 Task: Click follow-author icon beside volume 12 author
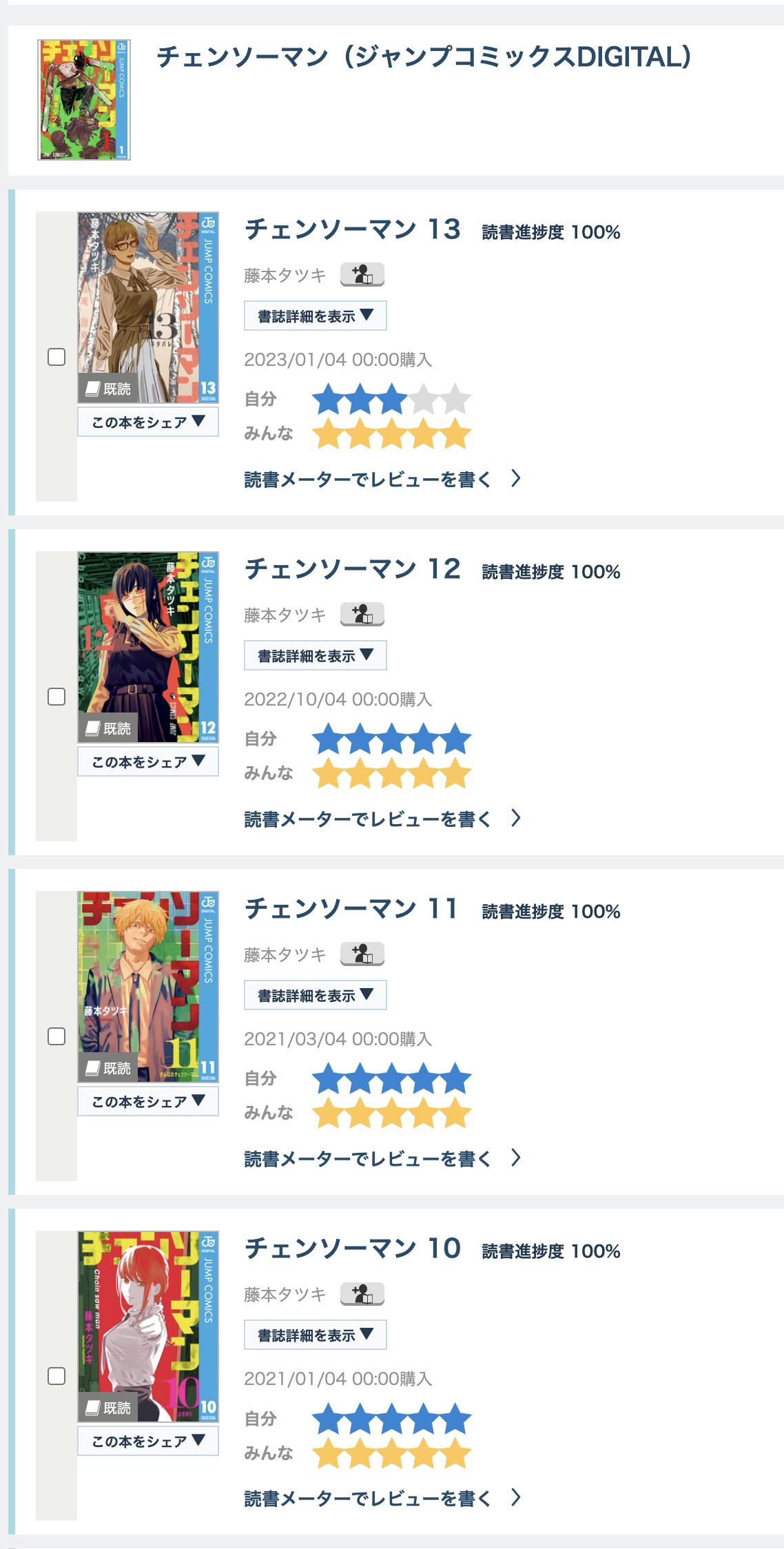(362, 615)
